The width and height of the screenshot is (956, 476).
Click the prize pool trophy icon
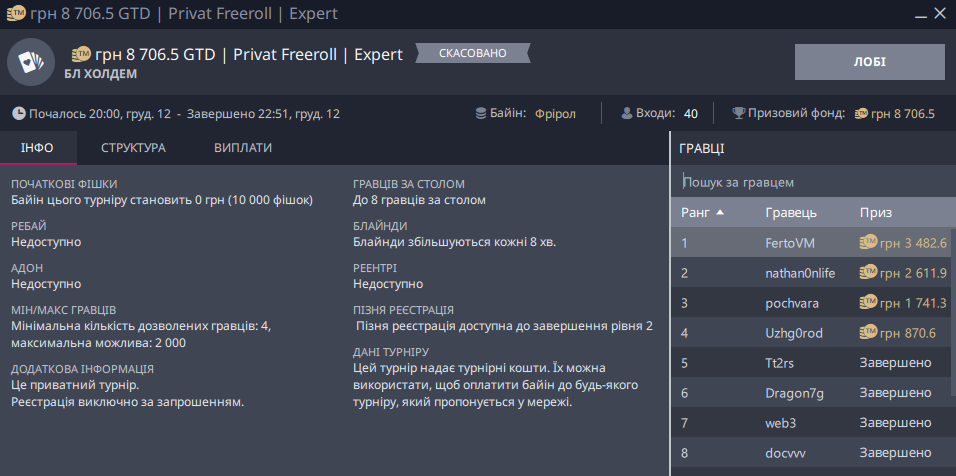click(738, 113)
